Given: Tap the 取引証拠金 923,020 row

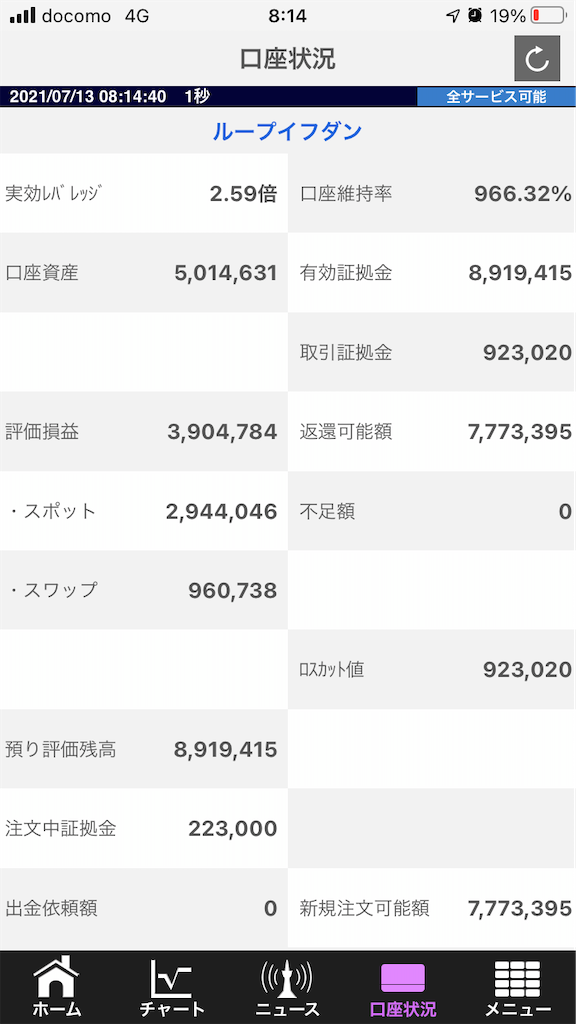Looking at the screenshot, I should (x=432, y=353).
